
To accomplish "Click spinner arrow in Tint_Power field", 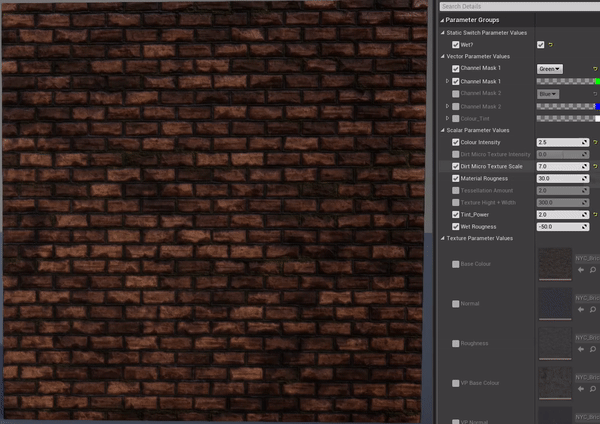I will click(584, 215).
